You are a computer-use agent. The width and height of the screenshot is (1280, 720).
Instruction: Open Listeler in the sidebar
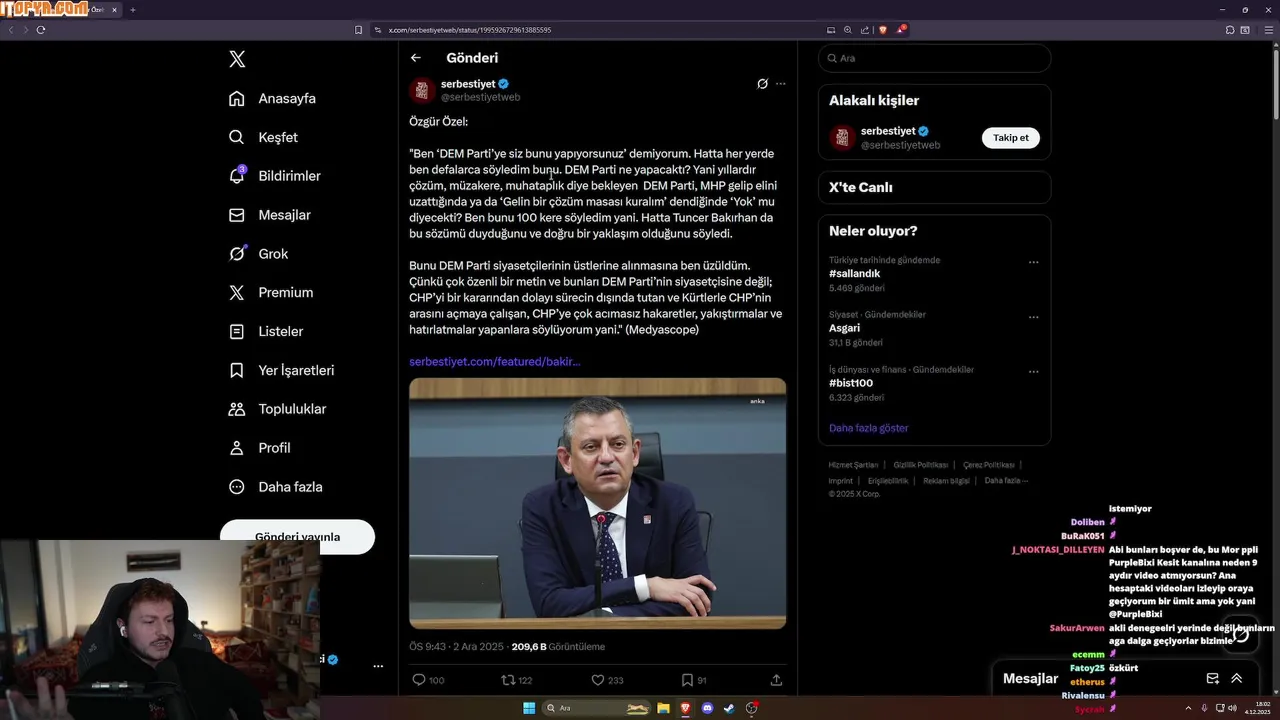(266, 331)
